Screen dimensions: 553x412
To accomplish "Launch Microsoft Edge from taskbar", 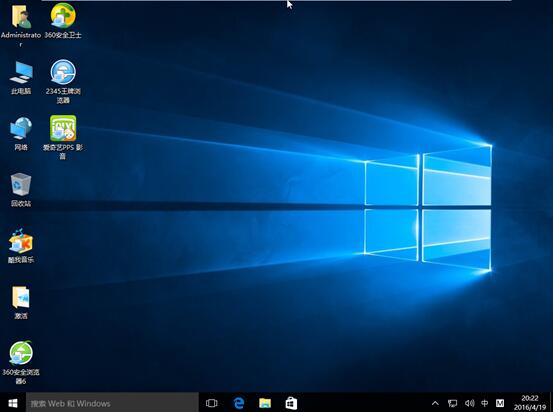I will [x=239, y=403].
